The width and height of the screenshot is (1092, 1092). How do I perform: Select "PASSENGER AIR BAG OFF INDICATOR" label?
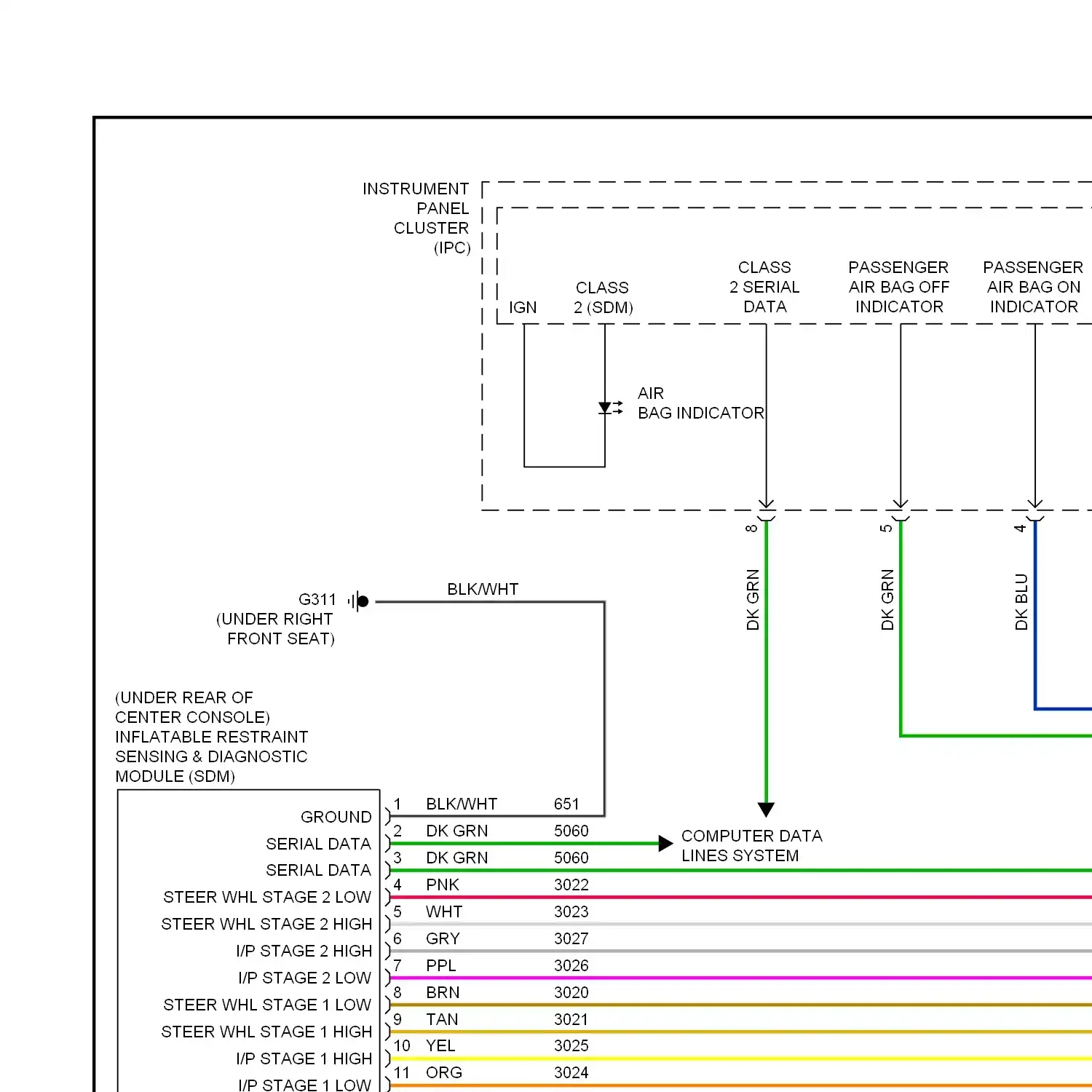point(899,287)
